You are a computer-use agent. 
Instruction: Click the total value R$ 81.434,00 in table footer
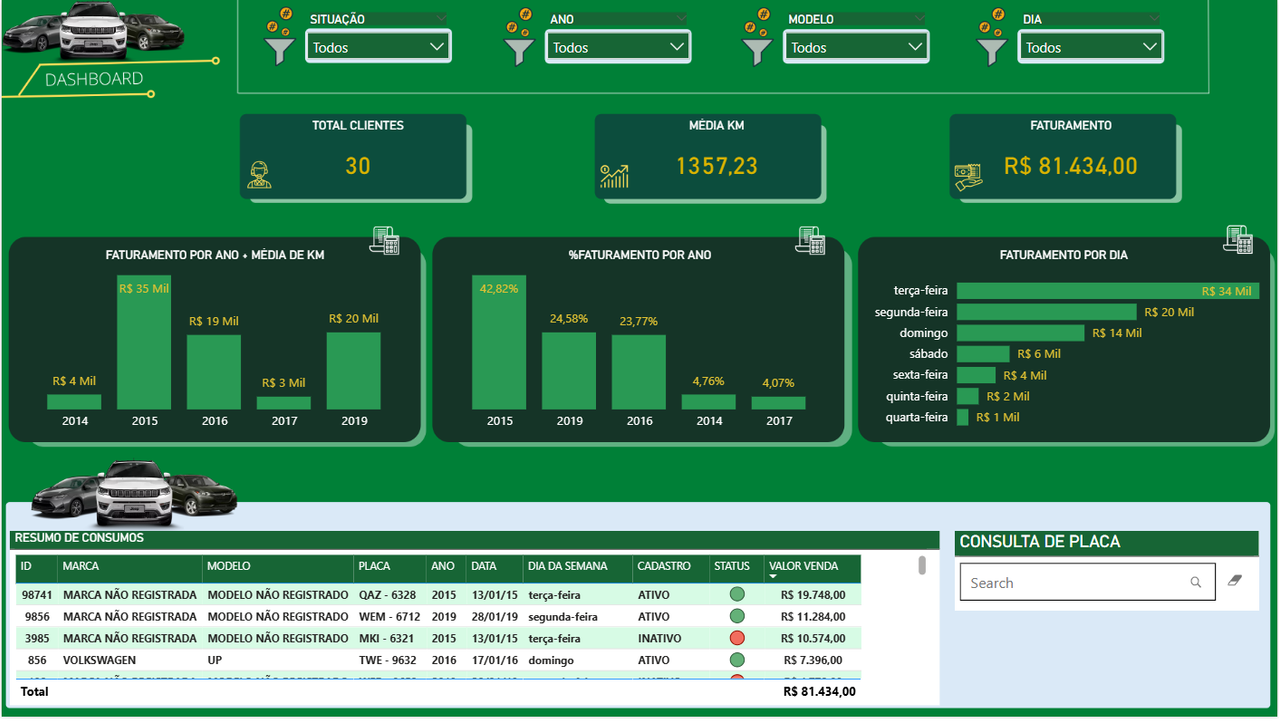[x=819, y=691]
